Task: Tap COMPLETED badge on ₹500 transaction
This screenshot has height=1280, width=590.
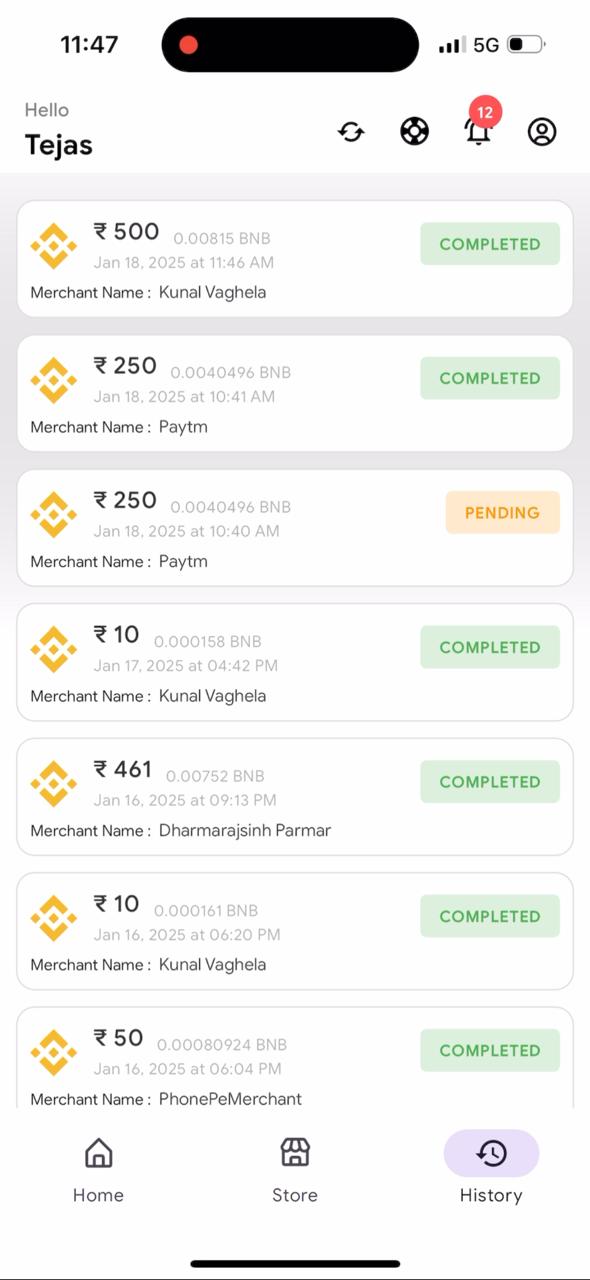Action: tap(490, 244)
